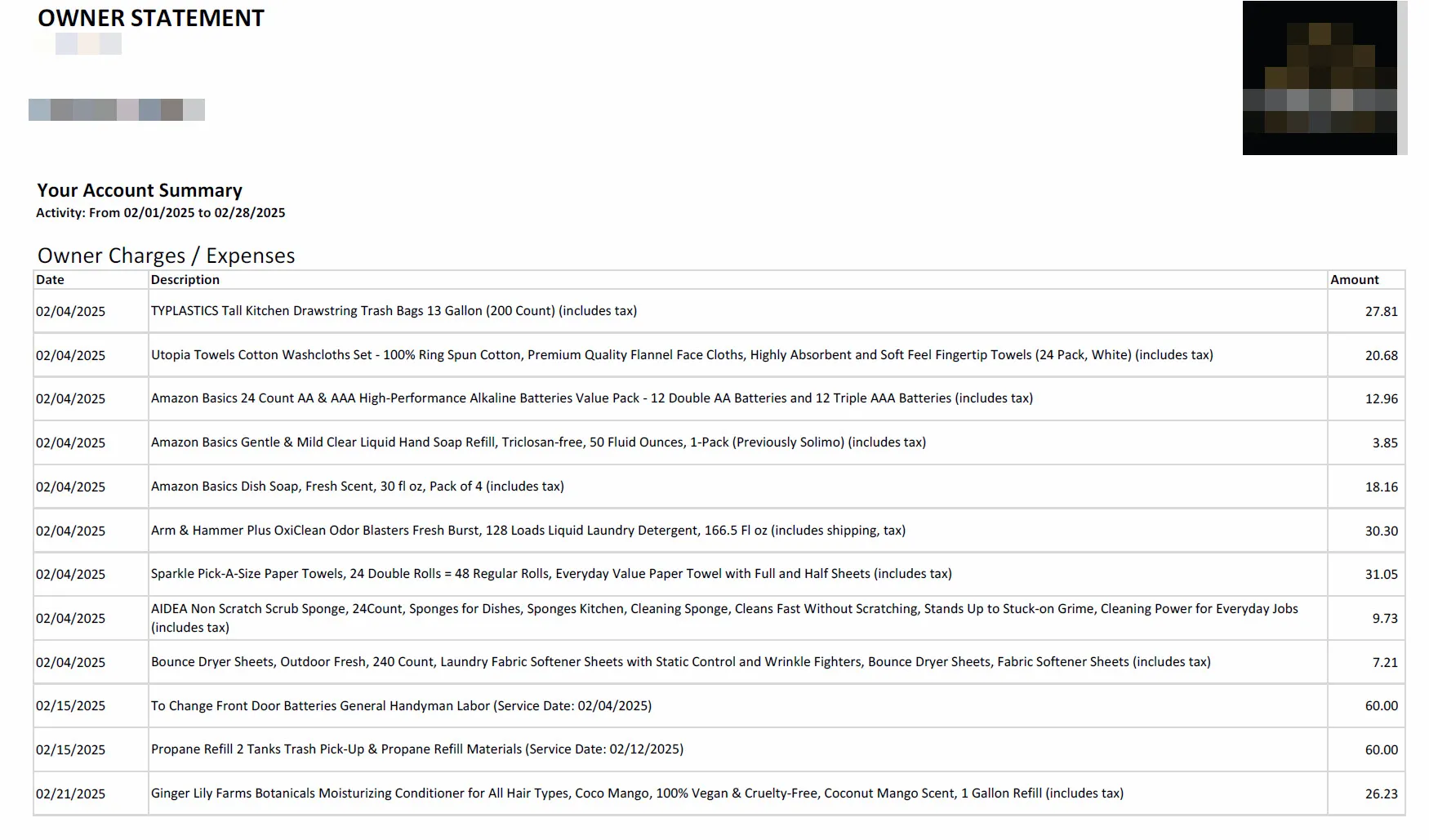
Task: Click the Propane Refill 2 Tanks description
Action: click(x=416, y=749)
